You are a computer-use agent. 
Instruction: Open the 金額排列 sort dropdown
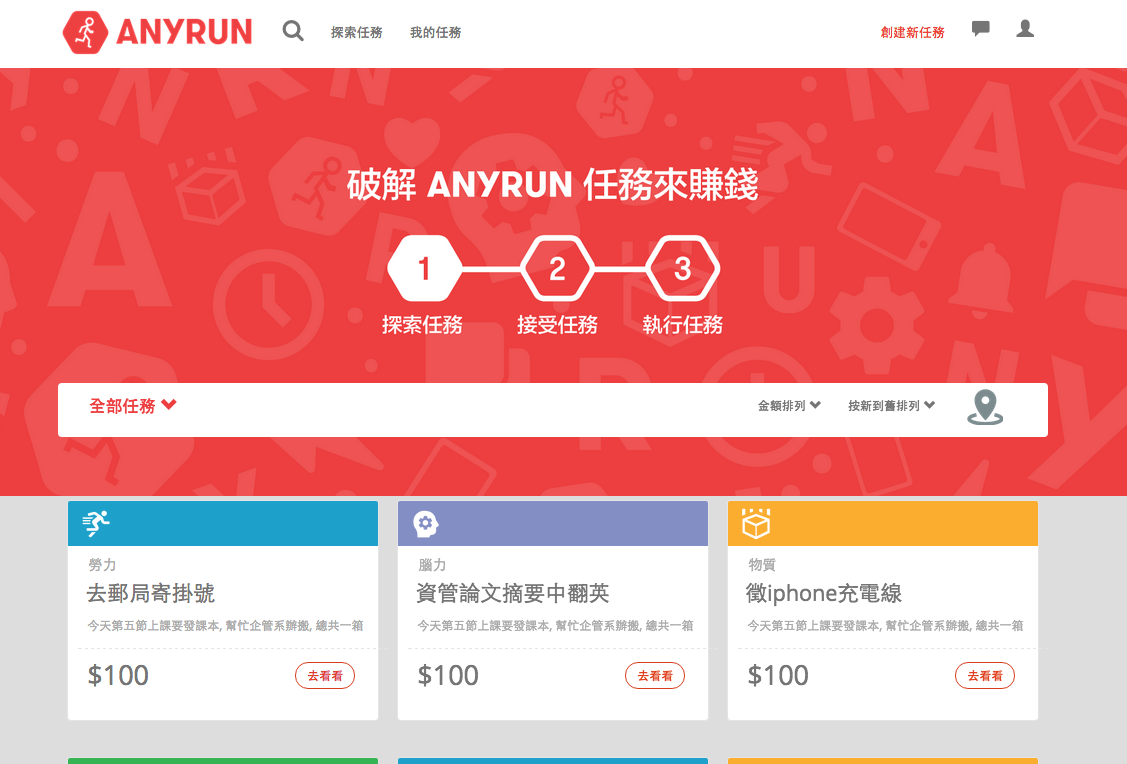(789, 406)
